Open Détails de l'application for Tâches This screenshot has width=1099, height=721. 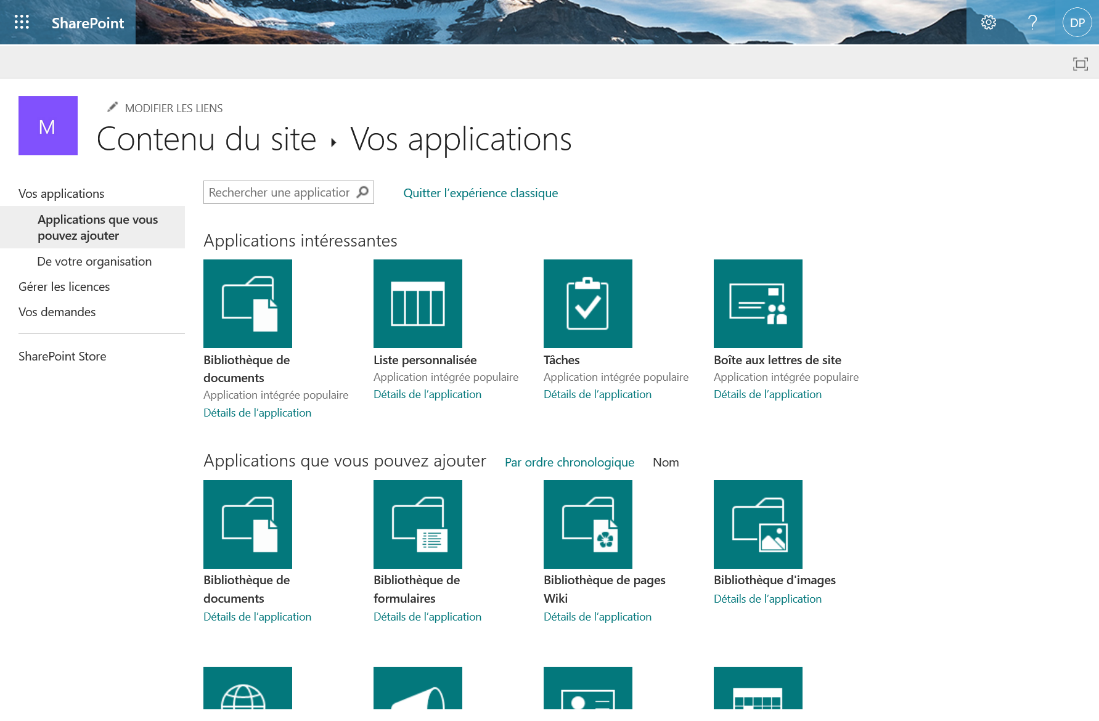pos(598,394)
